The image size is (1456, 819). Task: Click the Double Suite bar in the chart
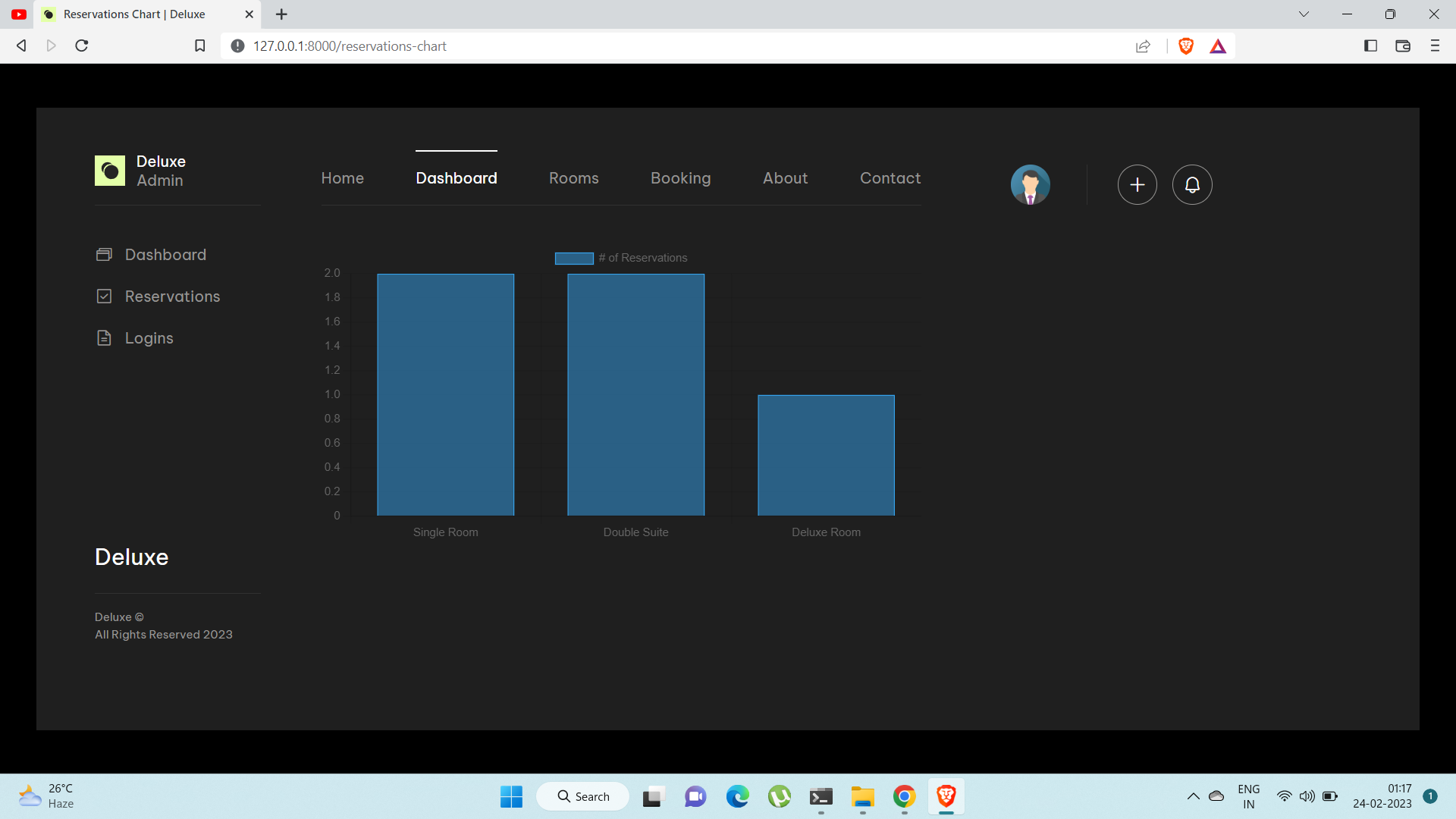click(635, 394)
